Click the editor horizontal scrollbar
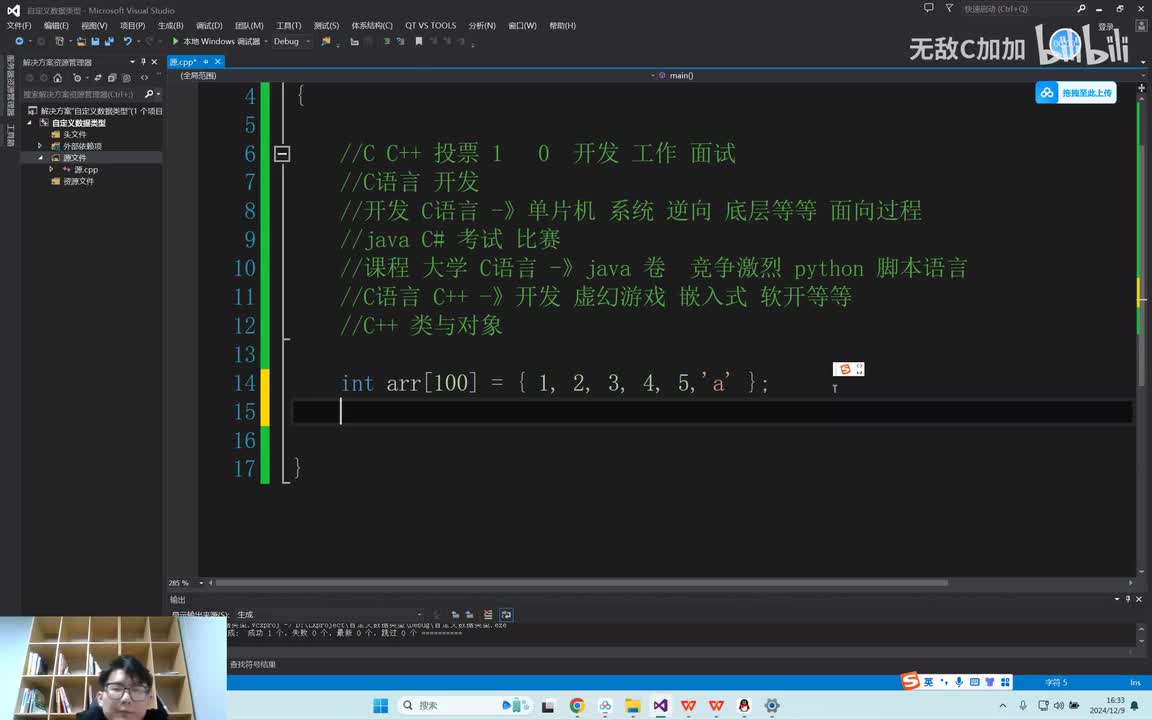1152x720 pixels. click(580, 583)
